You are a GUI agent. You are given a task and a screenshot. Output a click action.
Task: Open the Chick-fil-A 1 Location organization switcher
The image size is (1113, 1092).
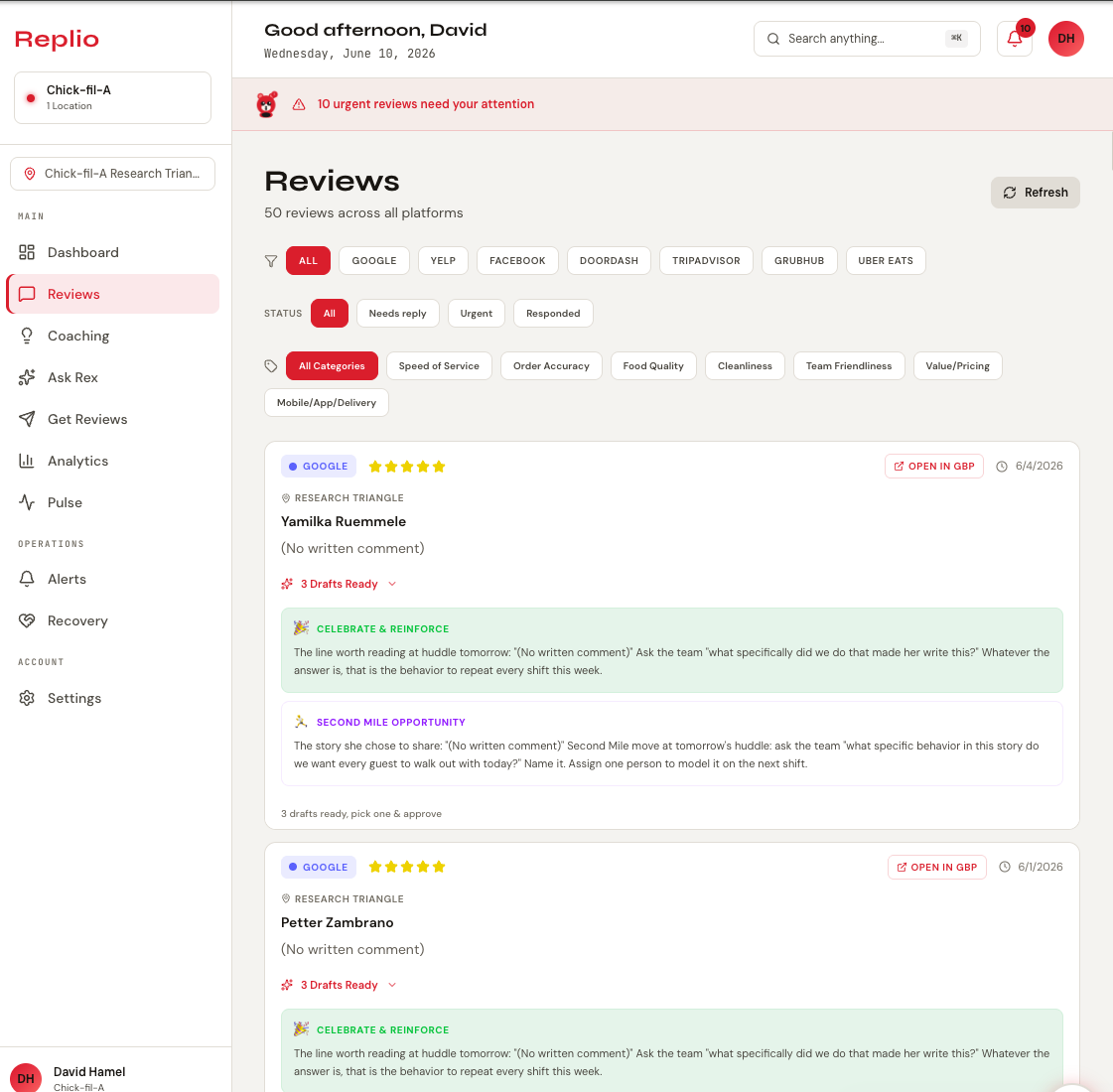[x=112, y=98]
